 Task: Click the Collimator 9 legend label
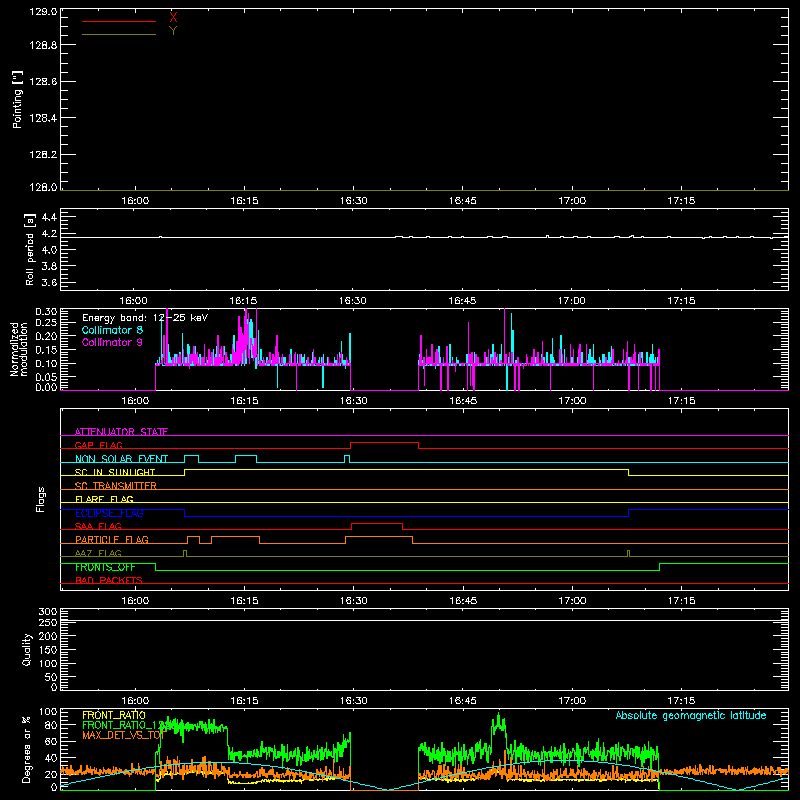[112, 342]
